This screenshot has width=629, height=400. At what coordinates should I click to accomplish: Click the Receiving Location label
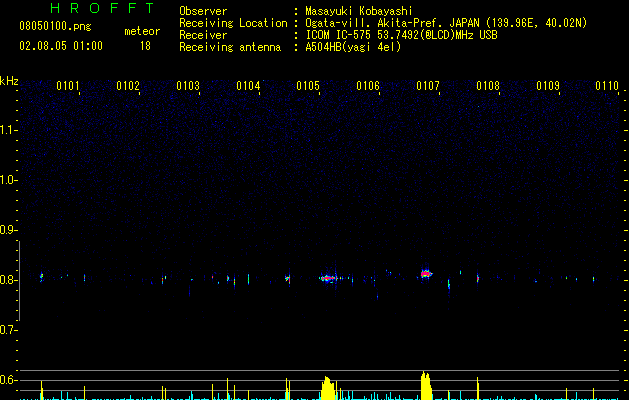click(x=233, y=23)
